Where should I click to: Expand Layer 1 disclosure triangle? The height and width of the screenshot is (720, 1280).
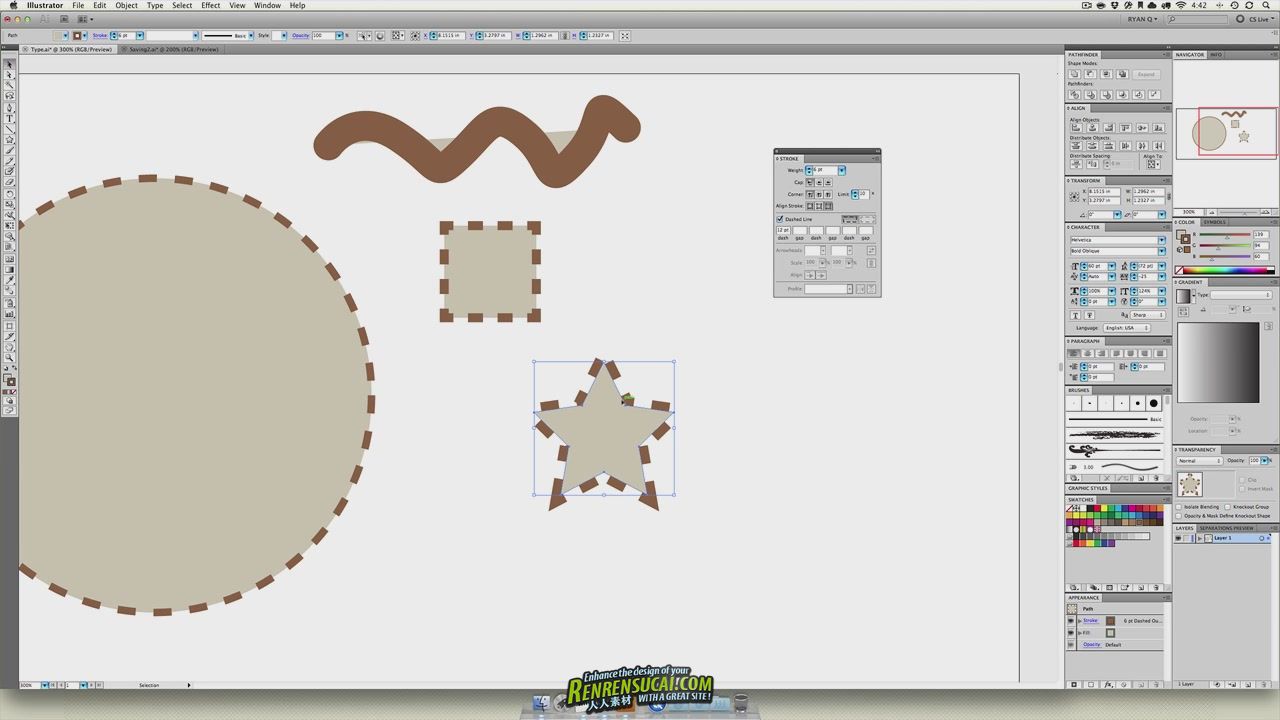(1200, 538)
